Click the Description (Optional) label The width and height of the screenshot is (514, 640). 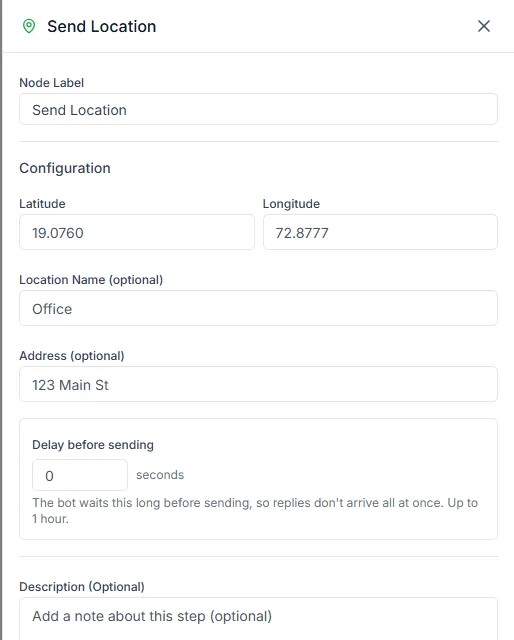[x=82, y=587]
